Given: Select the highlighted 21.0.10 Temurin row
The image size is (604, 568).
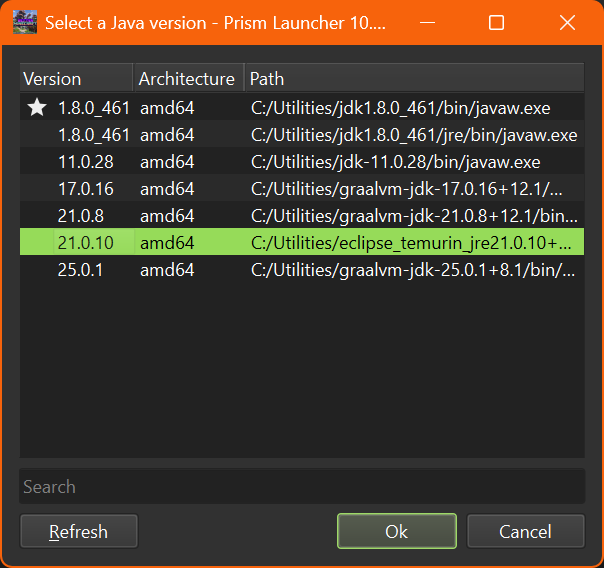Looking at the screenshot, I should tap(300, 243).
